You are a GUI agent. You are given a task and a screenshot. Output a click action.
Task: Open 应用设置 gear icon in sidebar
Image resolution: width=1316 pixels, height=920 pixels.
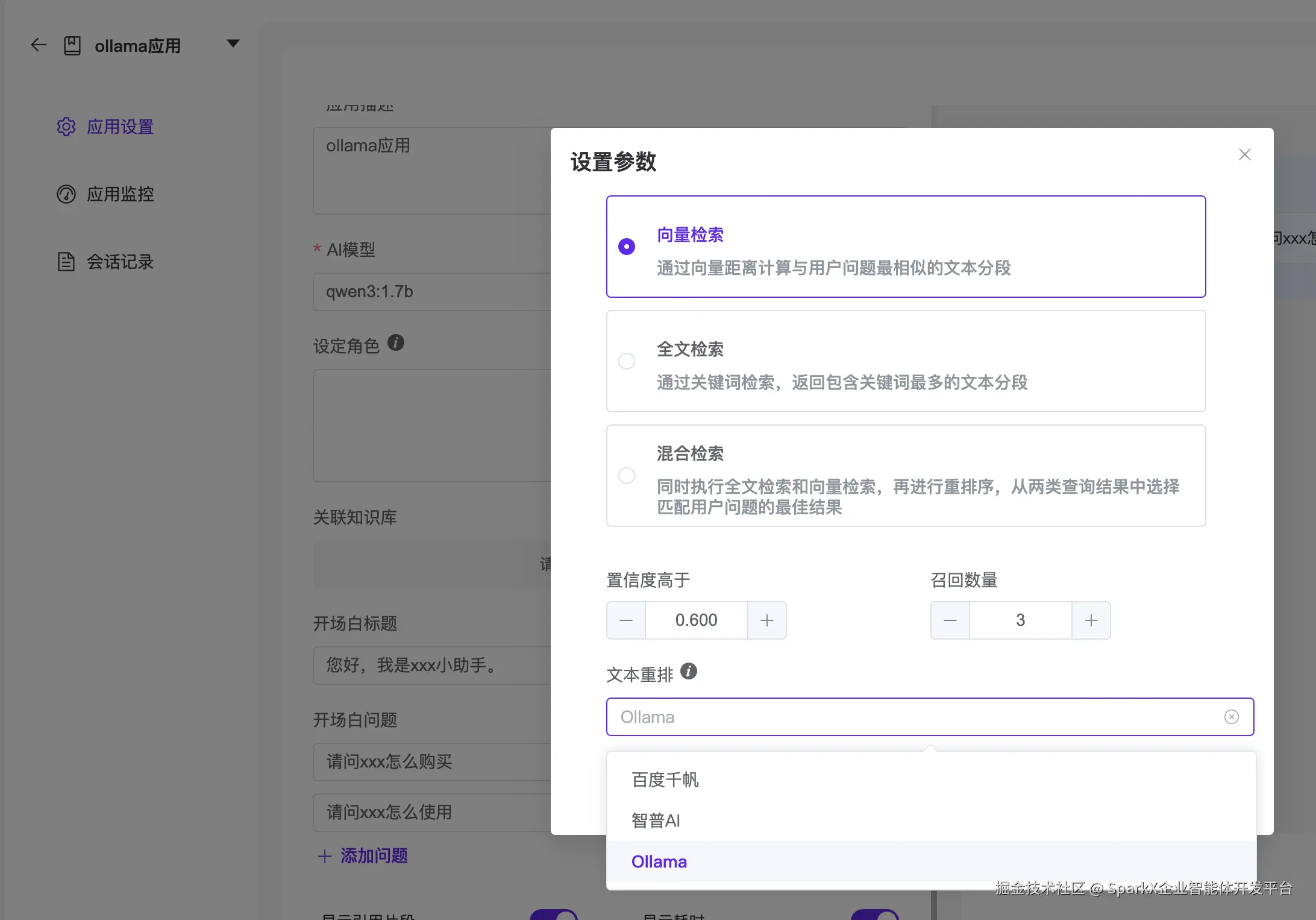click(x=66, y=127)
